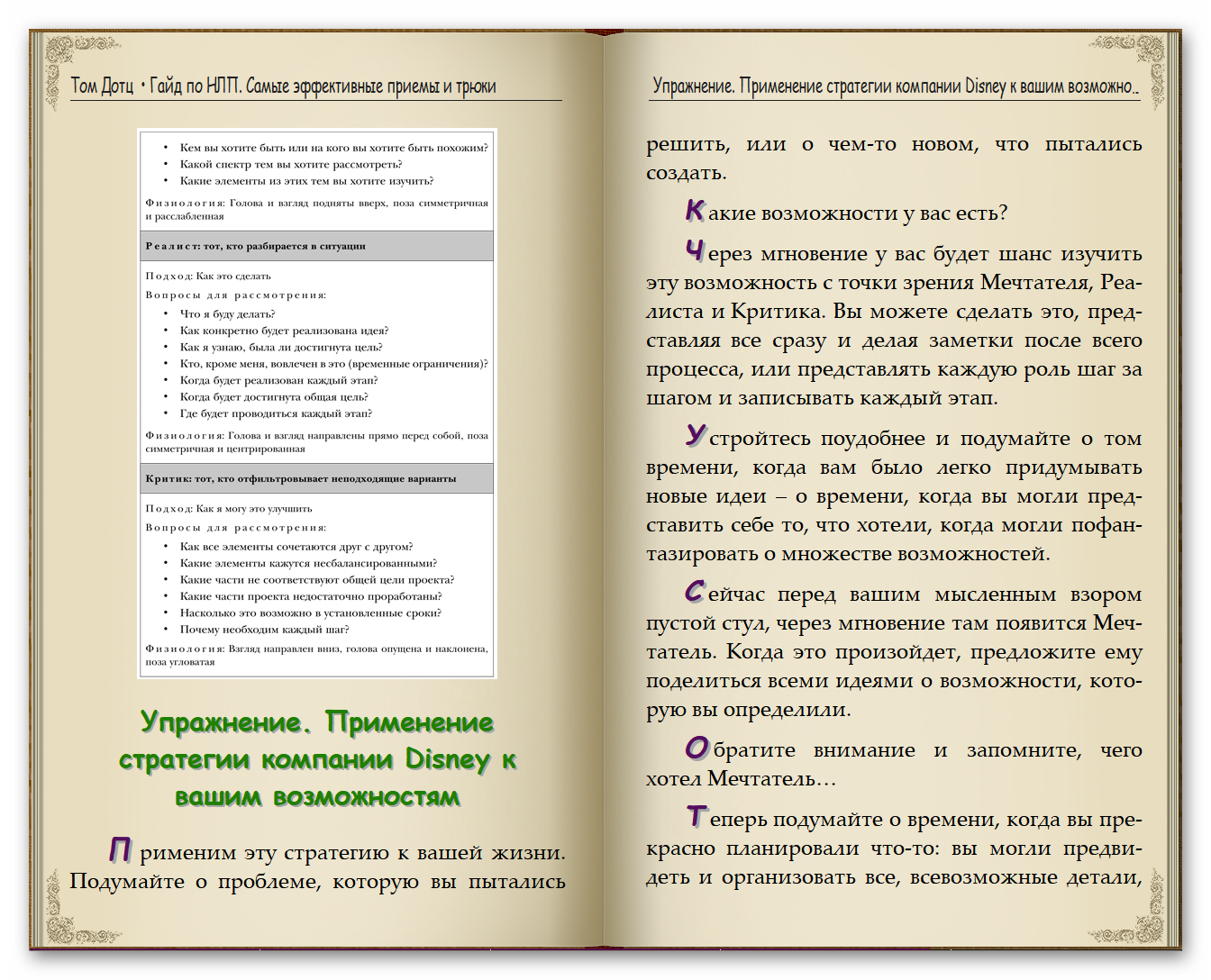
Task: Click the purple drop cap 'П' before 'рименим'
Action: pos(120,849)
